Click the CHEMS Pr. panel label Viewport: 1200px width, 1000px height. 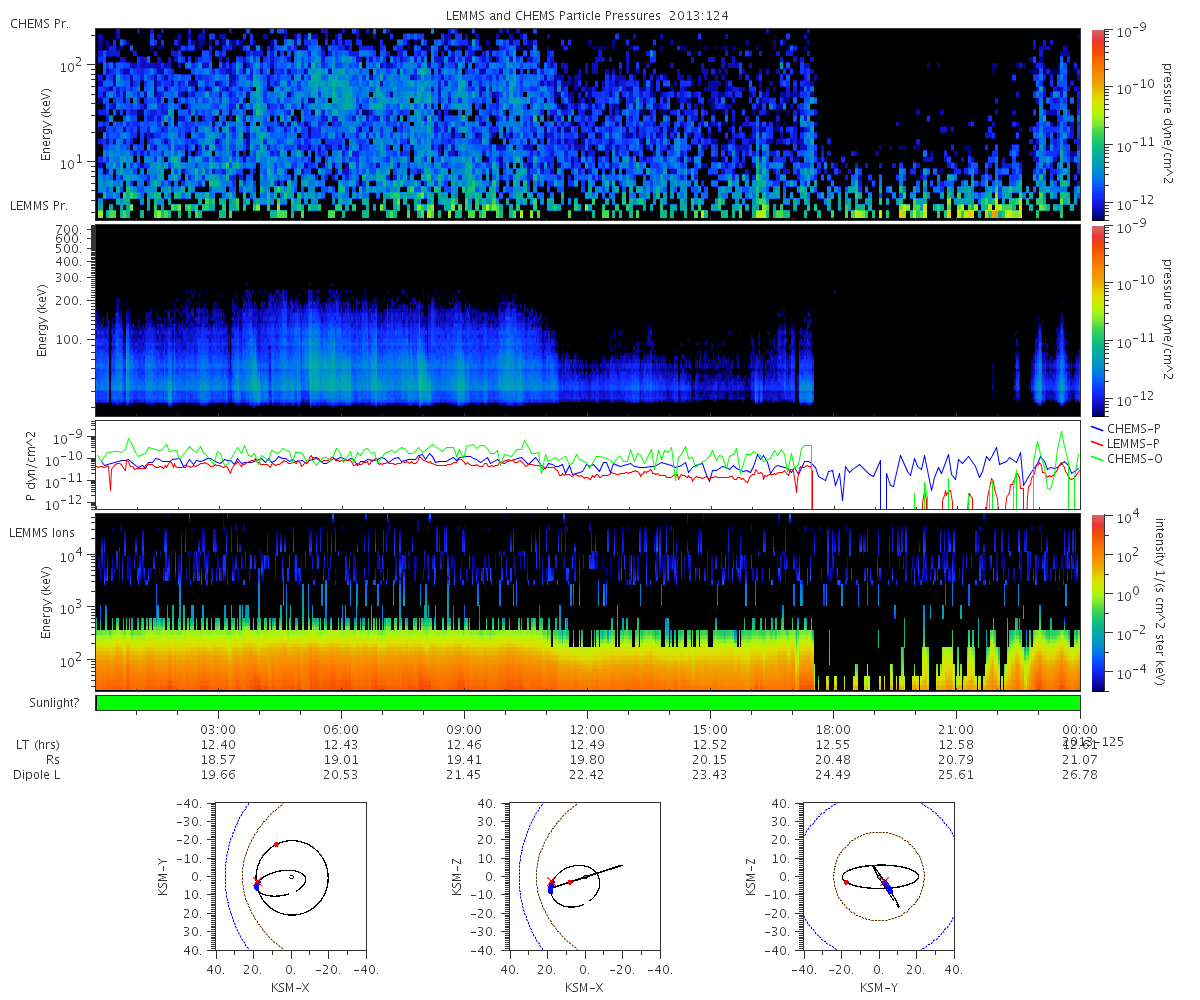(39, 23)
